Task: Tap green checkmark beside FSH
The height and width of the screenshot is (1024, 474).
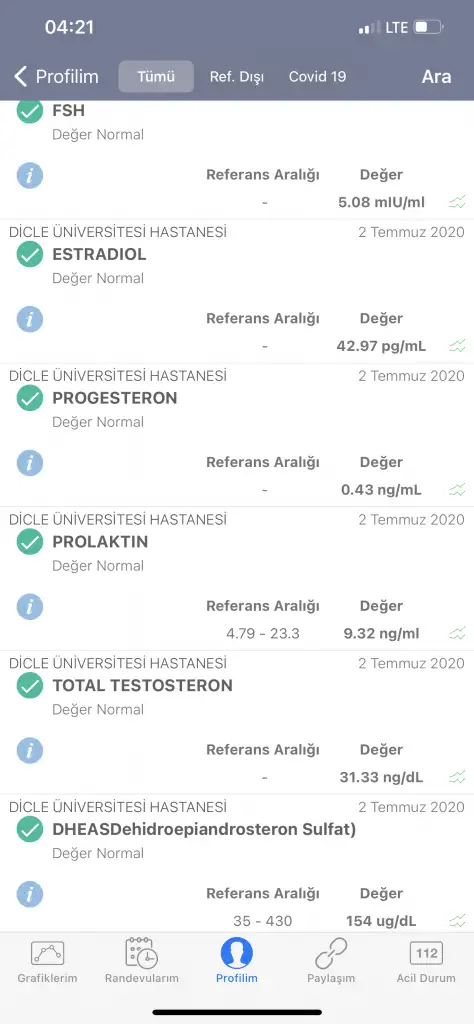Action: point(29,110)
